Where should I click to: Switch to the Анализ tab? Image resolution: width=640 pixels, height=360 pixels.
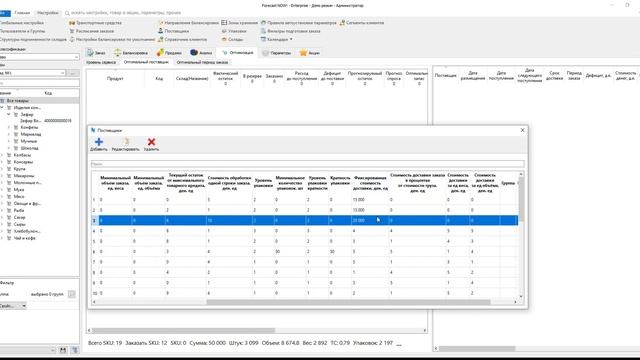(201, 53)
